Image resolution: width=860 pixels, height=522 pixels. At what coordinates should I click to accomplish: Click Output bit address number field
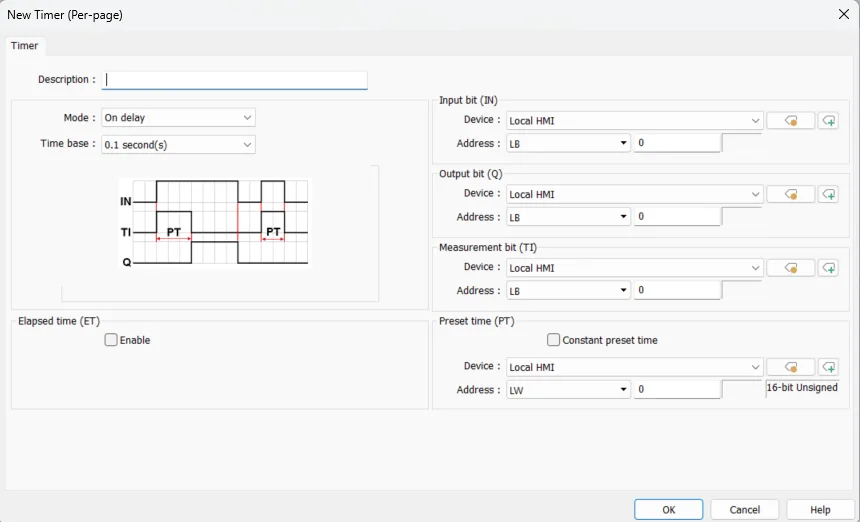677,217
